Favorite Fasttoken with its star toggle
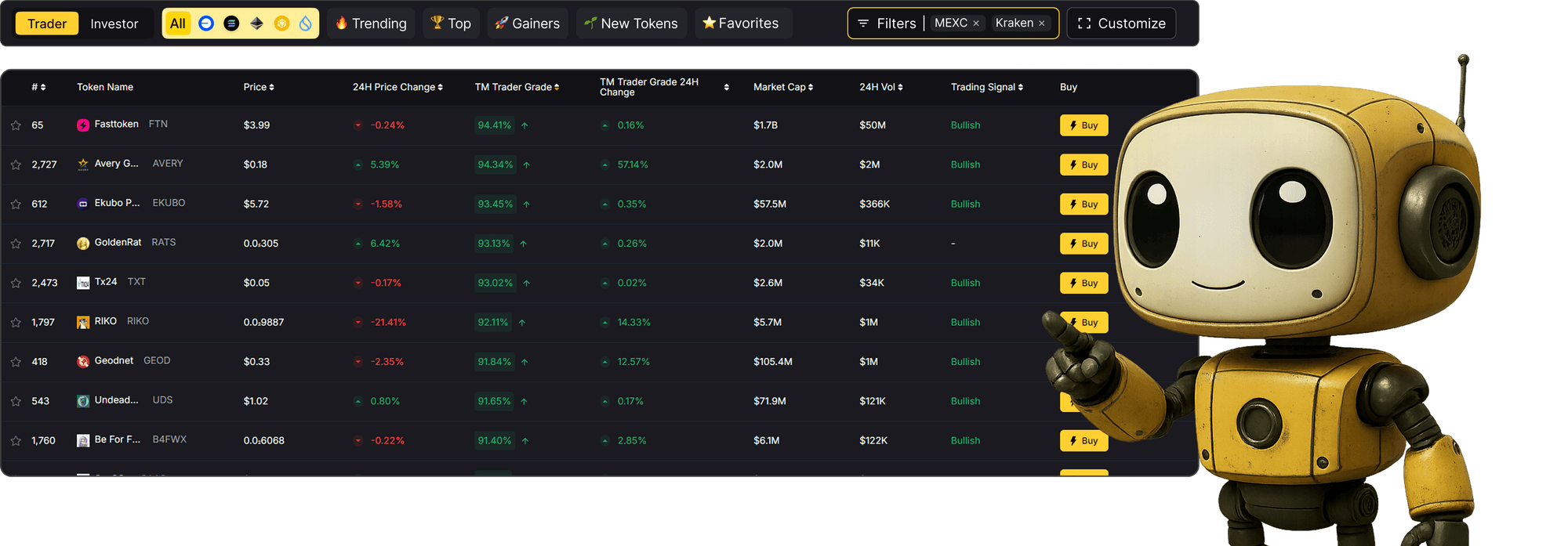This screenshot has height=546, width=1568. click(x=16, y=125)
